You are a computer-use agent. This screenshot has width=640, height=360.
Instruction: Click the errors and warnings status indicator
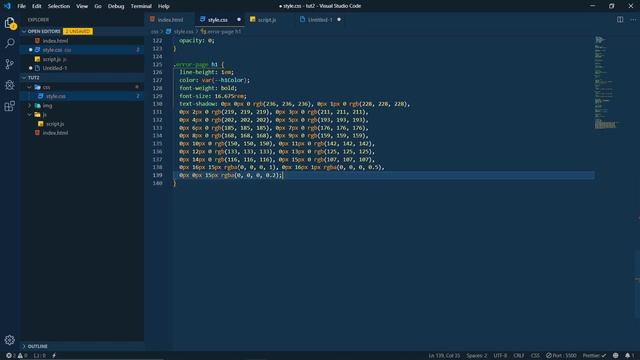pos(16,356)
